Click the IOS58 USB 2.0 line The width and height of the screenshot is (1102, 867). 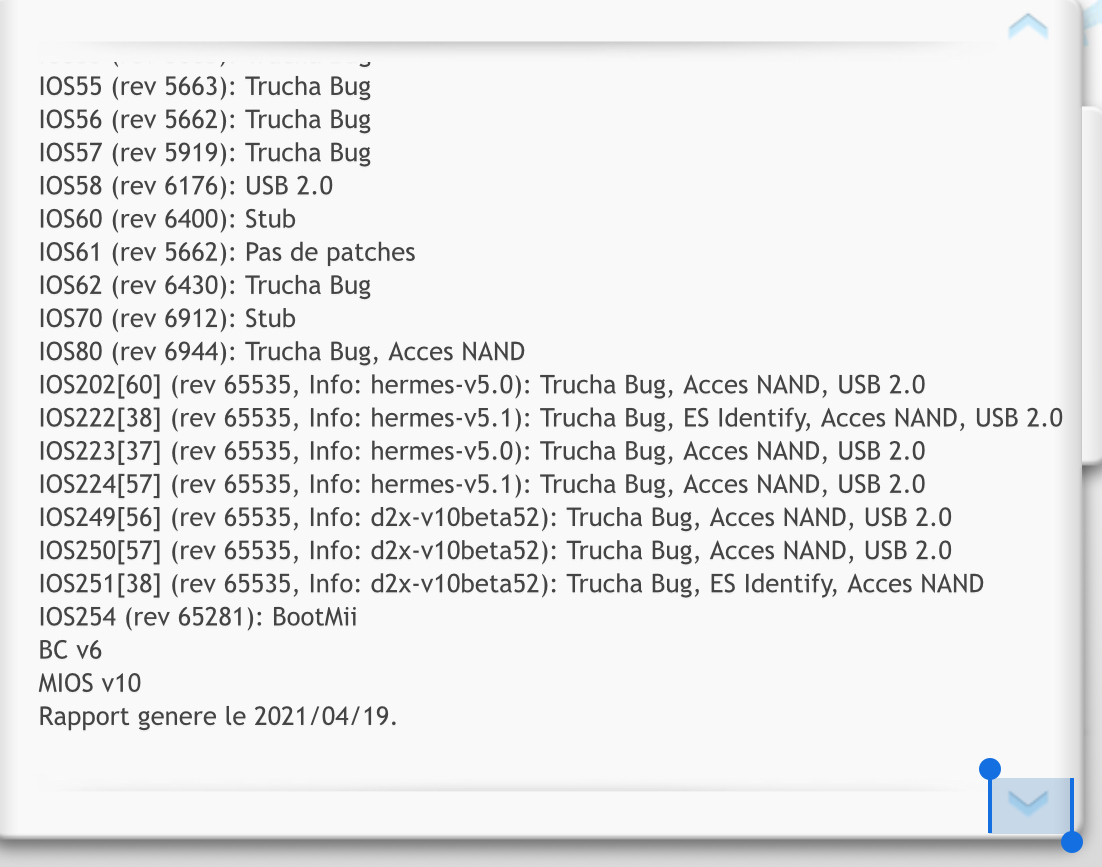click(x=186, y=186)
